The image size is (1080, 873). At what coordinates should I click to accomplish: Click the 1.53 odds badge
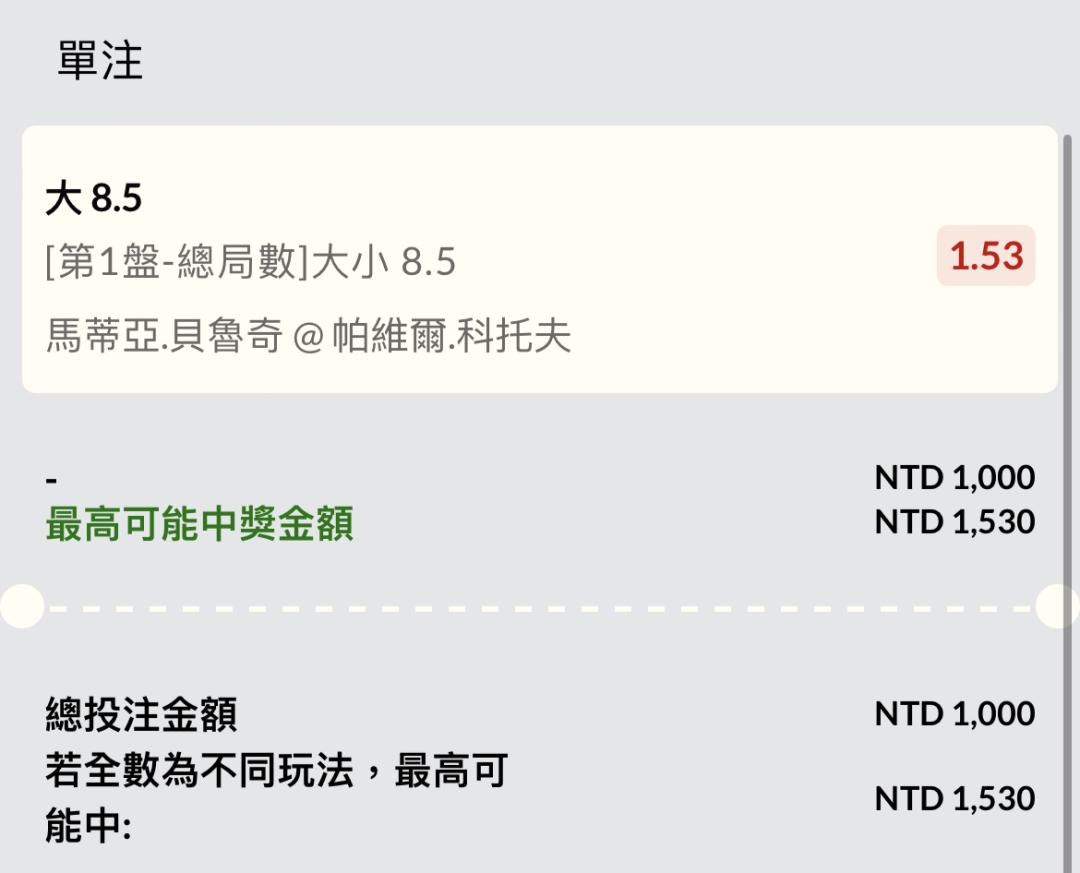986,256
